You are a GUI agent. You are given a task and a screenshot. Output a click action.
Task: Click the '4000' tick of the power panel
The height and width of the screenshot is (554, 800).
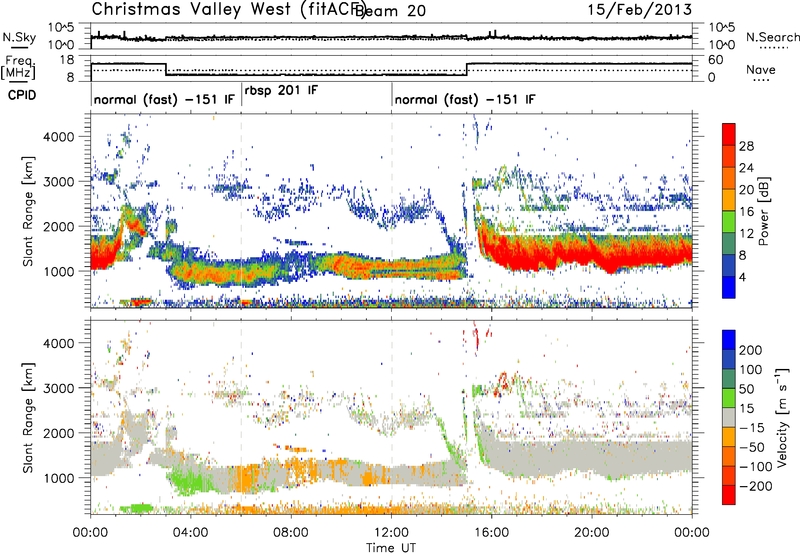58,137
